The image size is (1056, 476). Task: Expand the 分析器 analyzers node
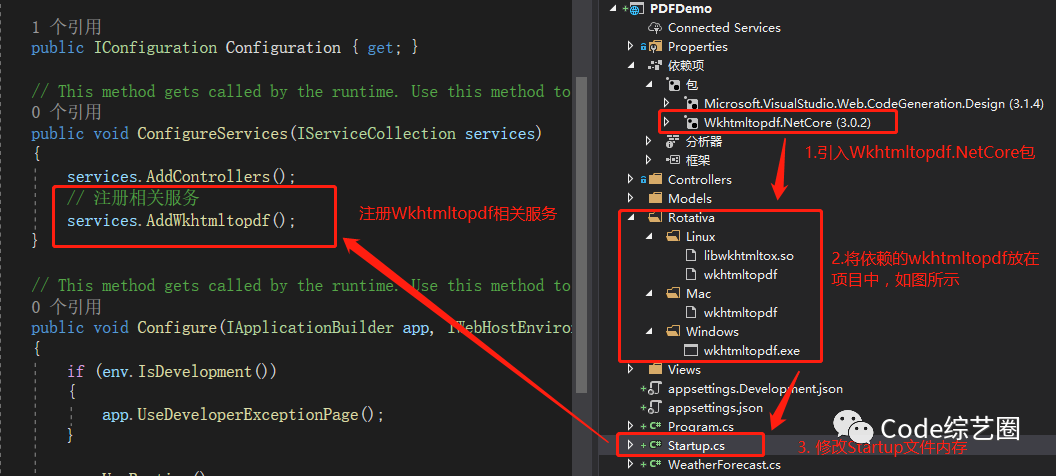(649, 141)
